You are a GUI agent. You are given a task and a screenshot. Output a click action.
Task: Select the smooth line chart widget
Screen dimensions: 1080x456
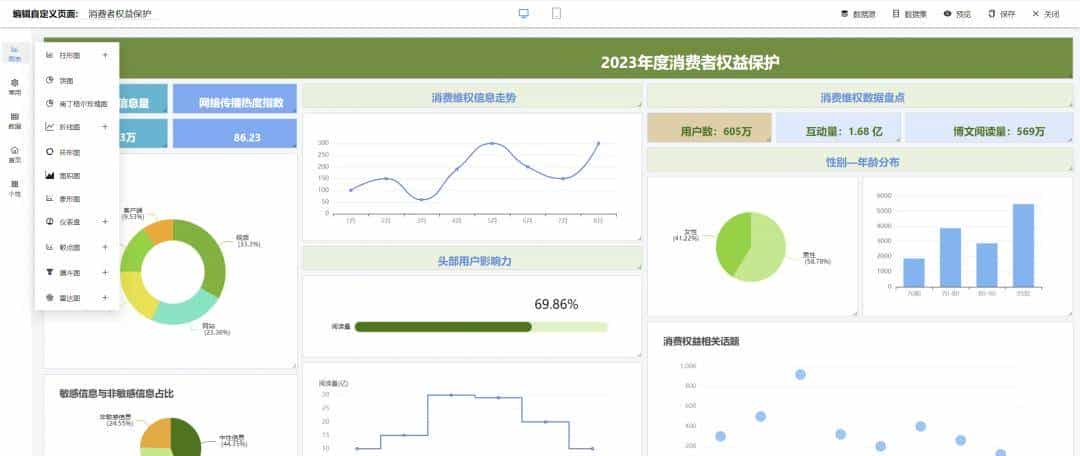(472, 177)
